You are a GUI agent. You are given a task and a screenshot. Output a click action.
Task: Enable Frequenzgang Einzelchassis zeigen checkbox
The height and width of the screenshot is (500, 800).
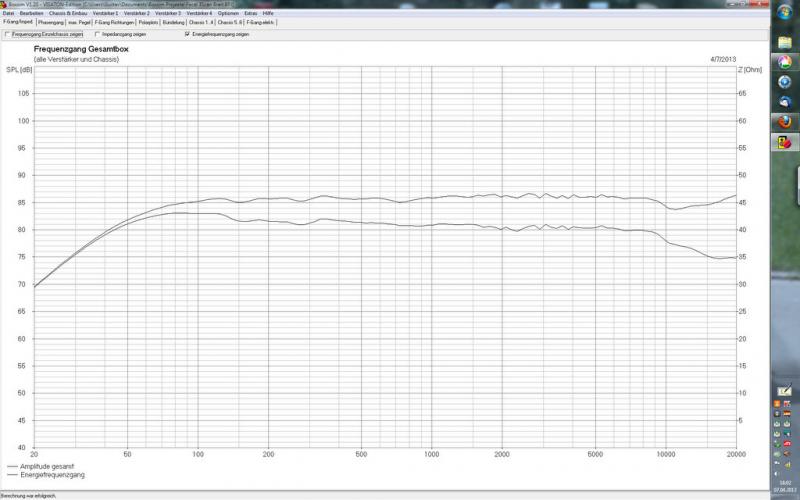click(8, 34)
